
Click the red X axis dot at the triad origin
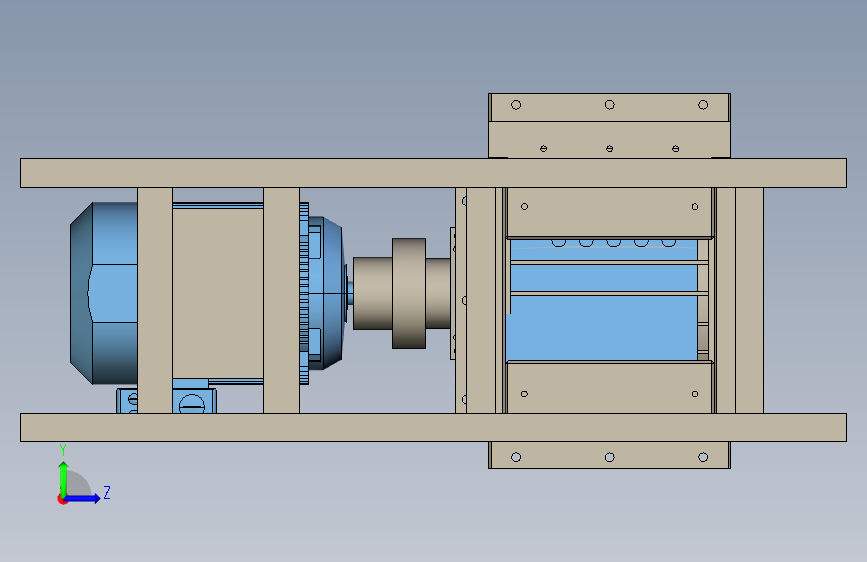pyautogui.click(x=62, y=499)
